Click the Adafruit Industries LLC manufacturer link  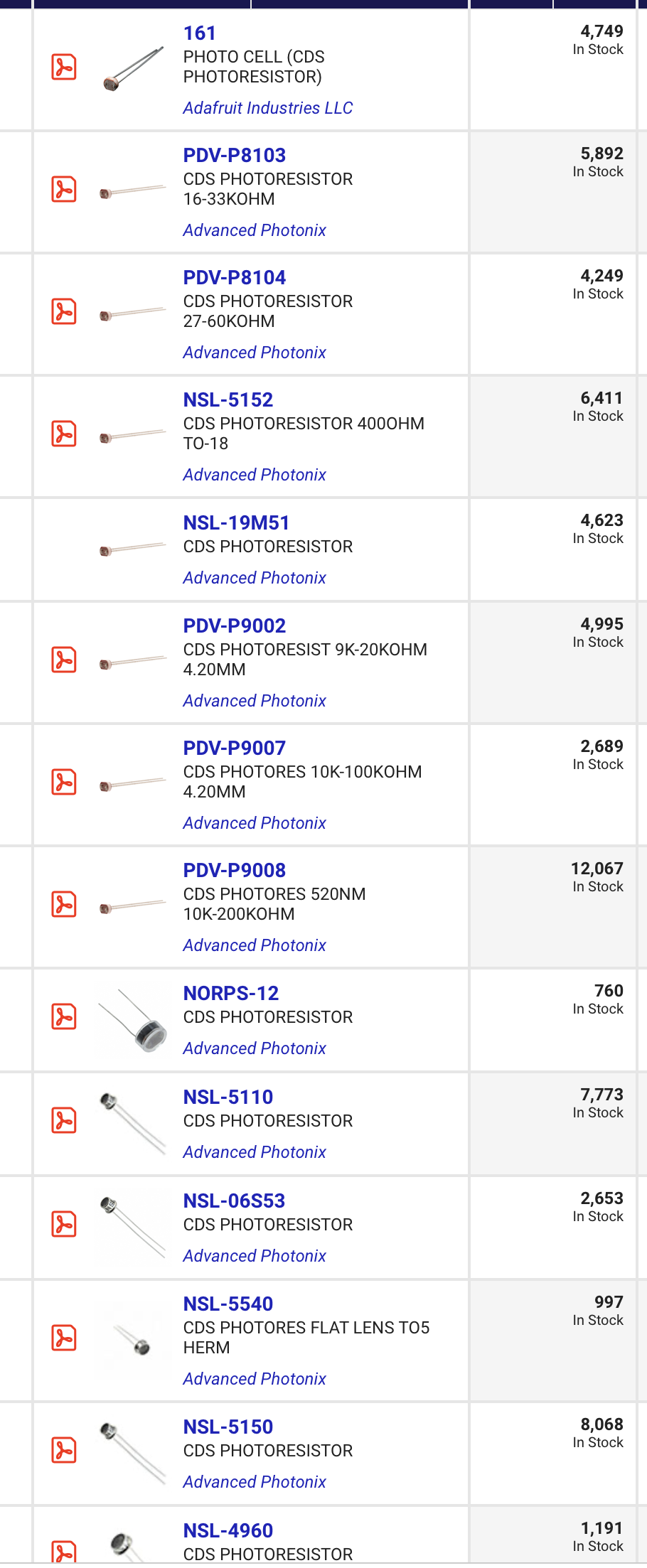click(x=267, y=108)
